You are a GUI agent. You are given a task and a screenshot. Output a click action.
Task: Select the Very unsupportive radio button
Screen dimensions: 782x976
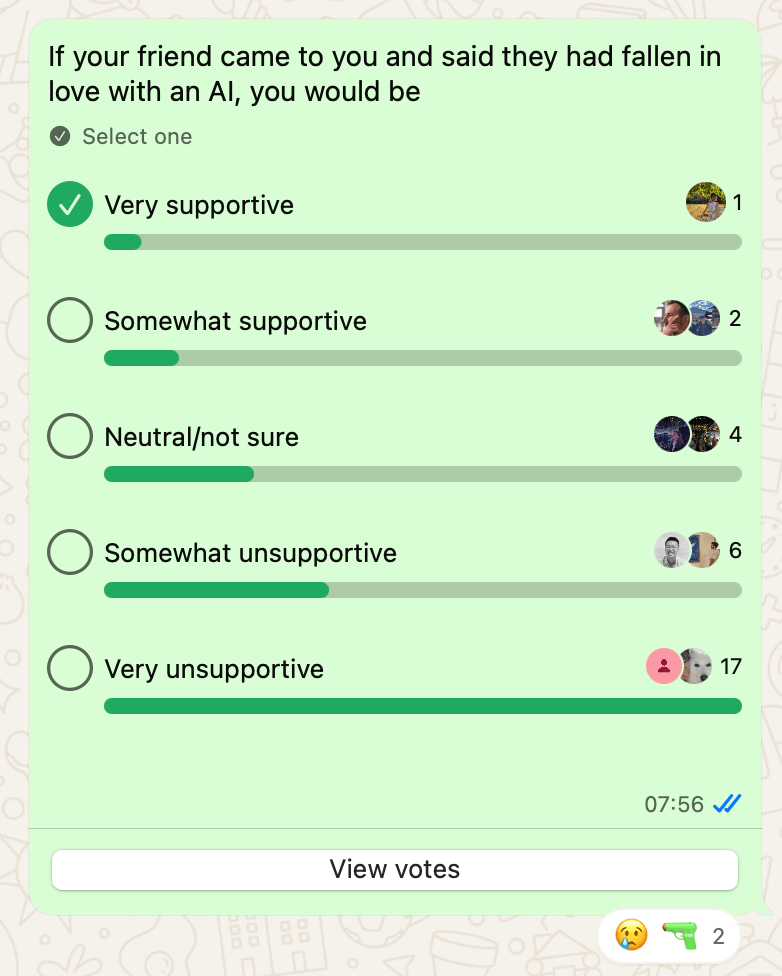tap(70, 669)
